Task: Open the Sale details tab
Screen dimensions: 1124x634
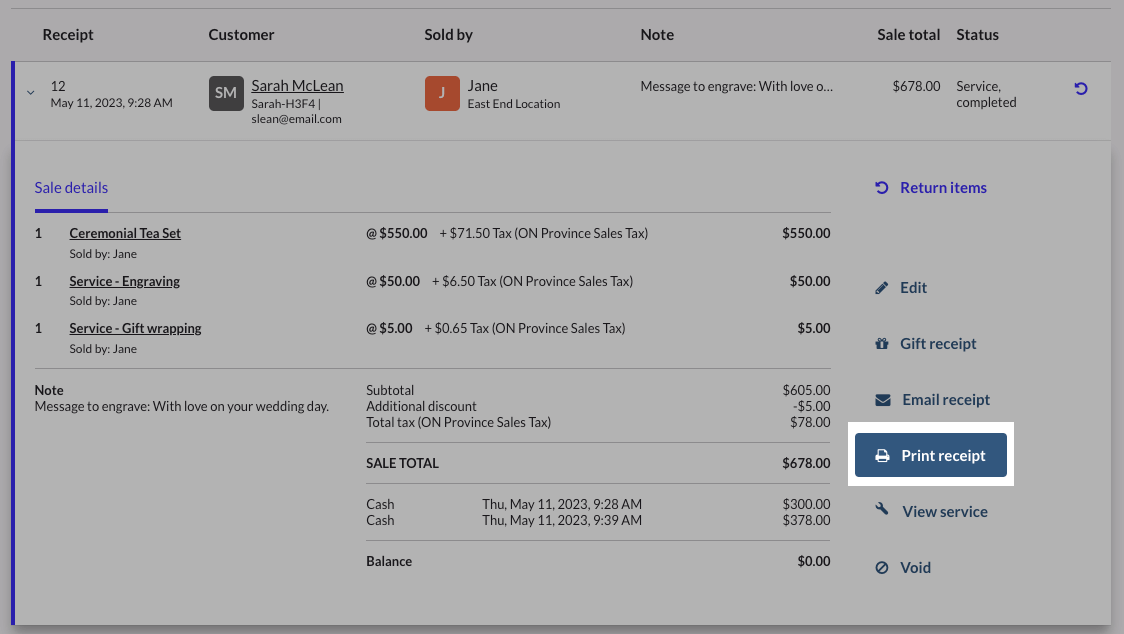Action: [71, 188]
